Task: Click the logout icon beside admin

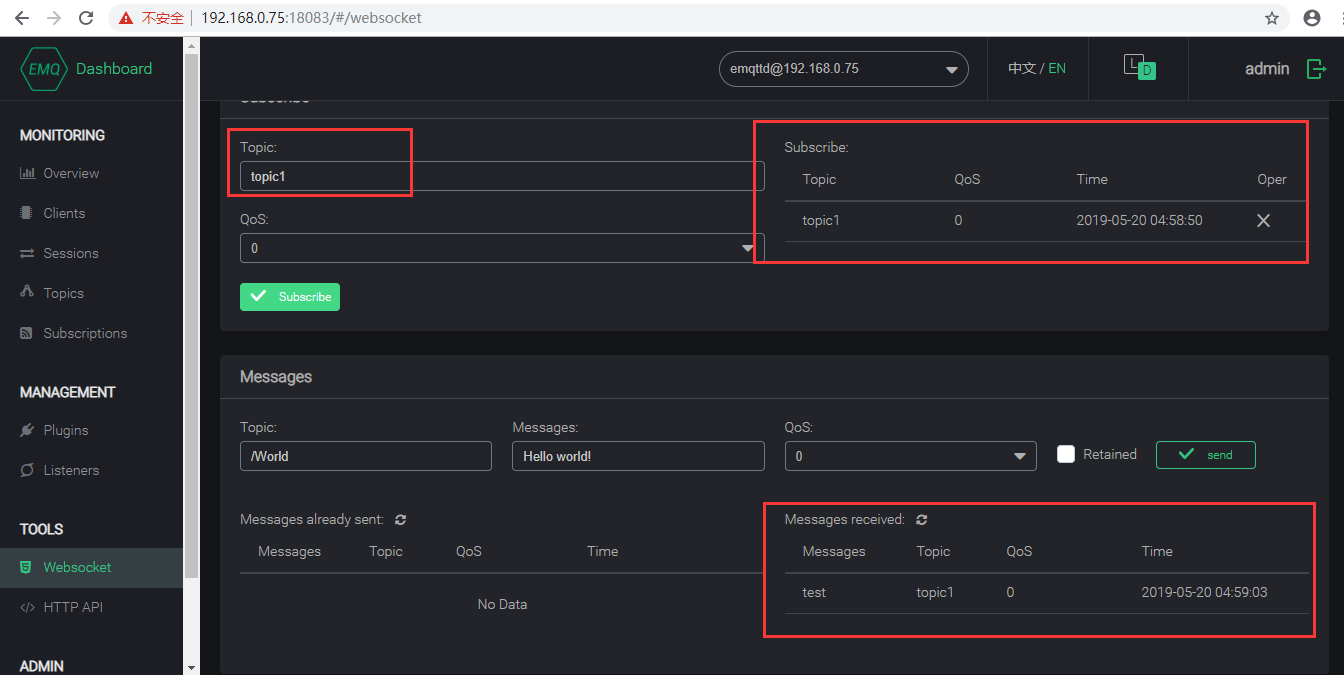Action: (1316, 68)
